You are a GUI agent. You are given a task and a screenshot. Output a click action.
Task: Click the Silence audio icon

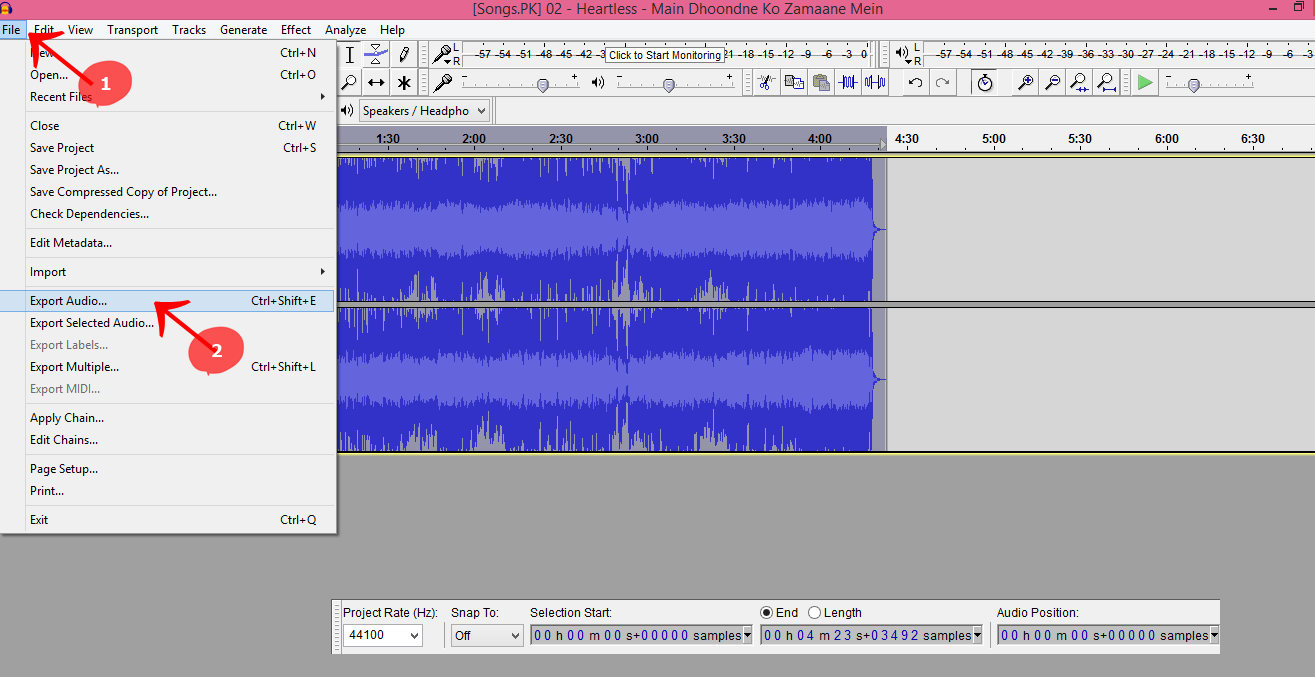tap(875, 83)
